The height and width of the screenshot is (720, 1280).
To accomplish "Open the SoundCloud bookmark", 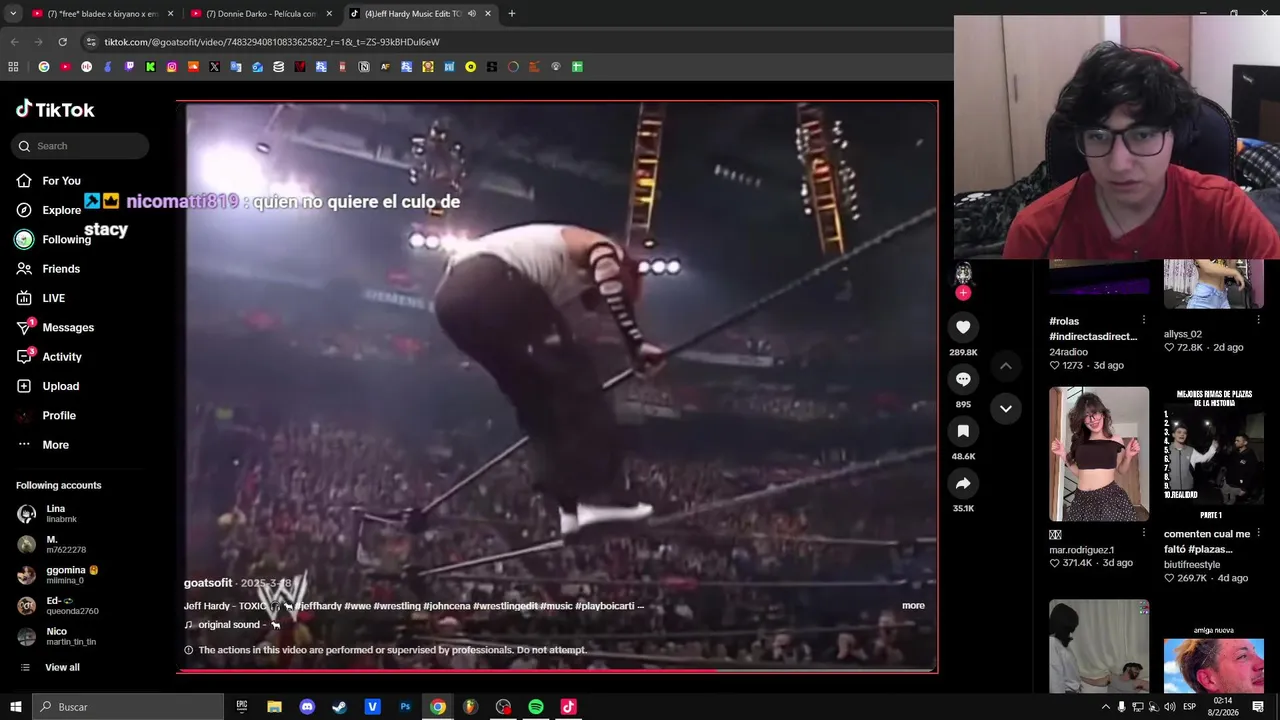I will [x=193, y=67].
